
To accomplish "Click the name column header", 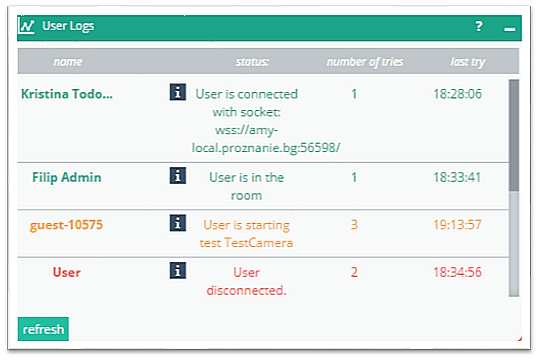I will pyautogui.click(x=68, y=62).
